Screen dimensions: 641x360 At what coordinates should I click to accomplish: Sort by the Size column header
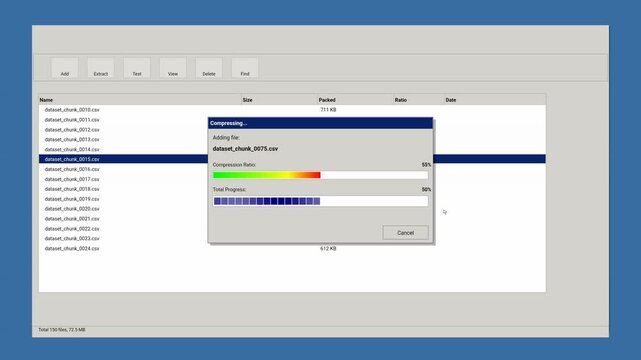[280, 100]
